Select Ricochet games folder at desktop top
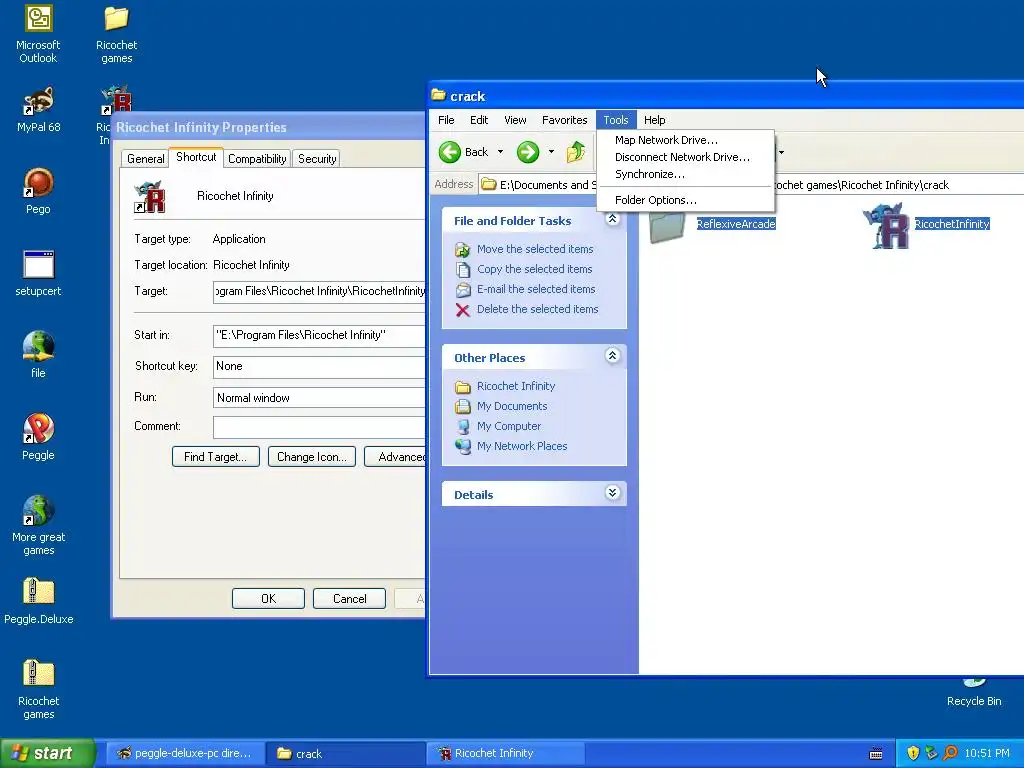Viewport: 1024px width, 768px height. click(x=116, y=33)
